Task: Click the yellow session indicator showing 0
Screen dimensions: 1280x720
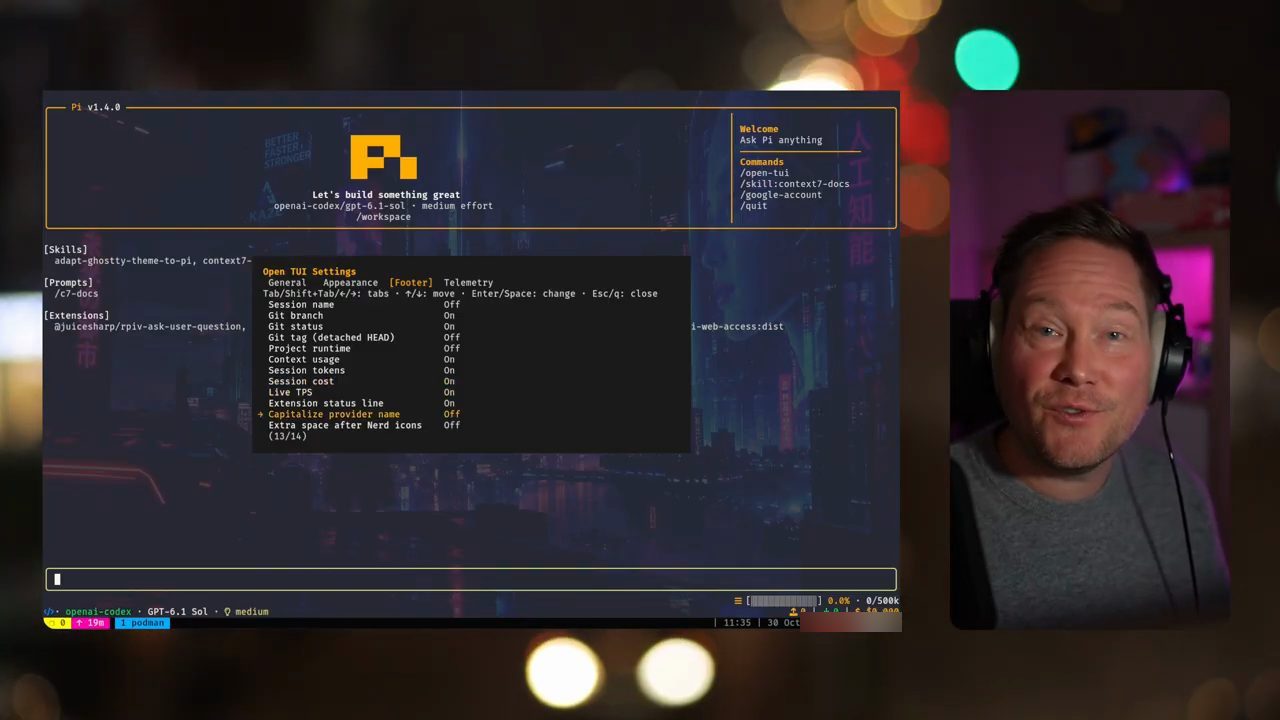Action: point(57,622)
